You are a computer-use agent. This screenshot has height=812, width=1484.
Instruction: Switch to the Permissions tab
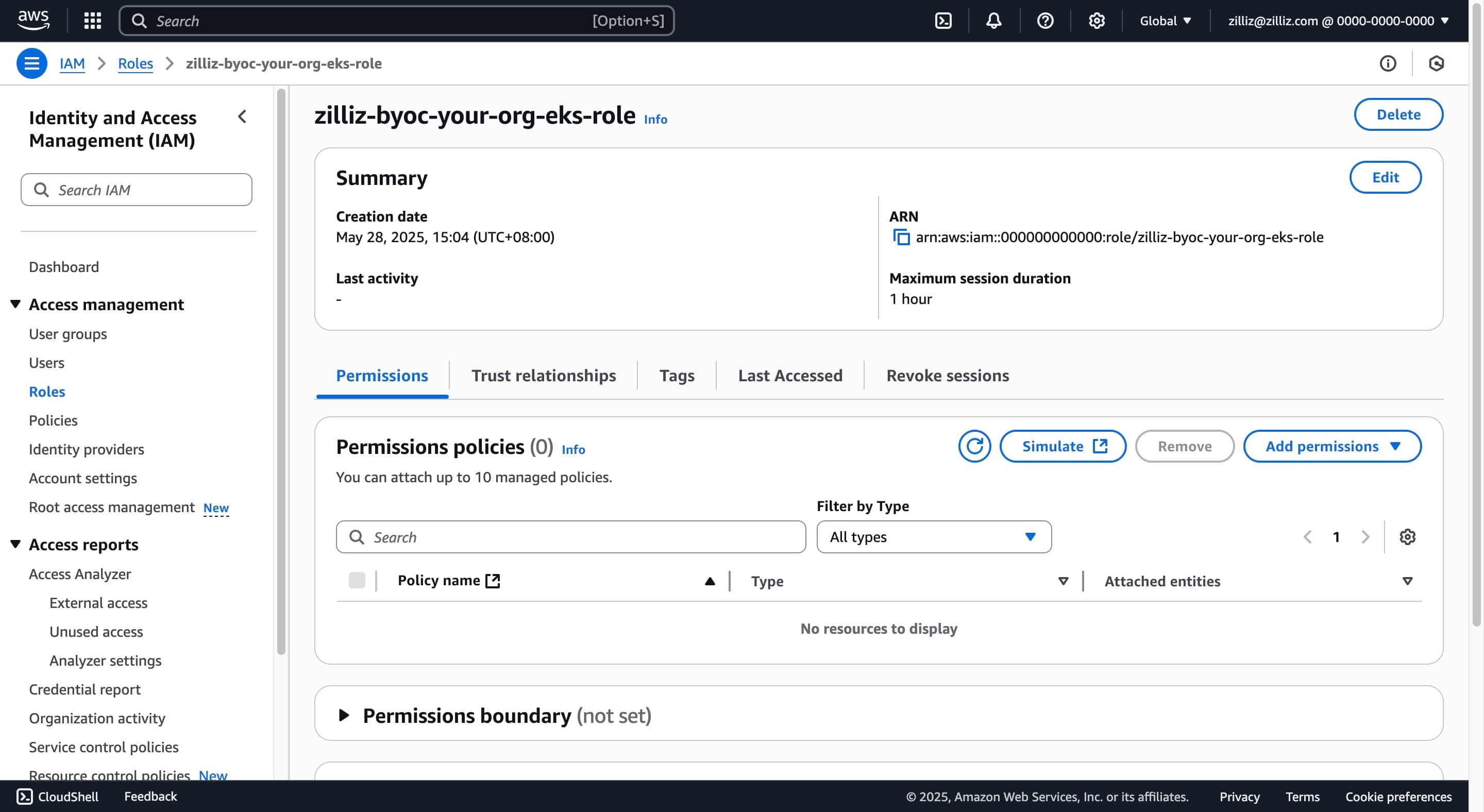382,376
